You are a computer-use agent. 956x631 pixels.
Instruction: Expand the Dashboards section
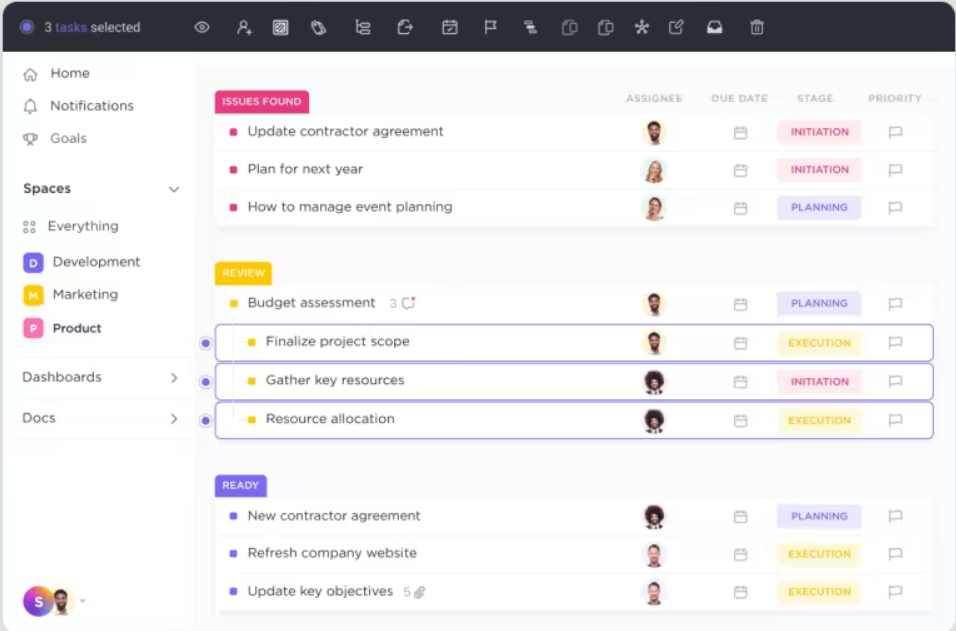coord(176,377)
